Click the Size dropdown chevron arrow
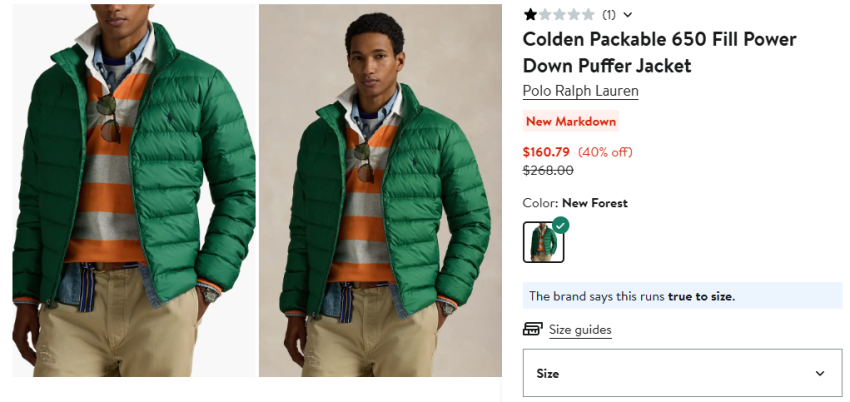850x402 pixels. [820, 373]
